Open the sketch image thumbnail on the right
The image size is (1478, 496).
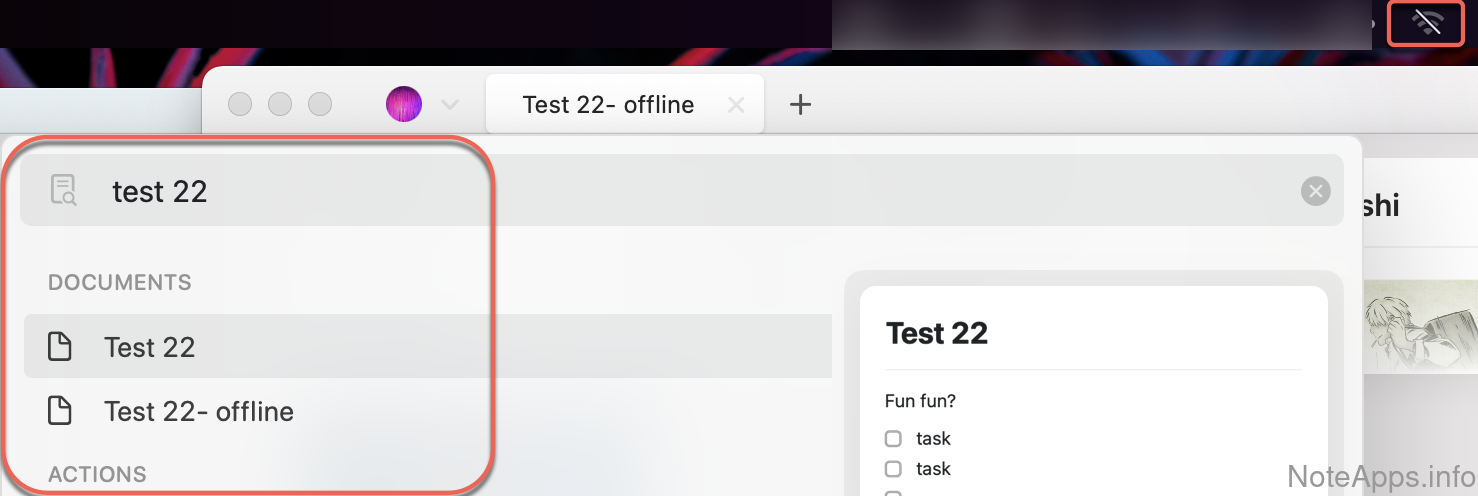tap(1420, 326)
